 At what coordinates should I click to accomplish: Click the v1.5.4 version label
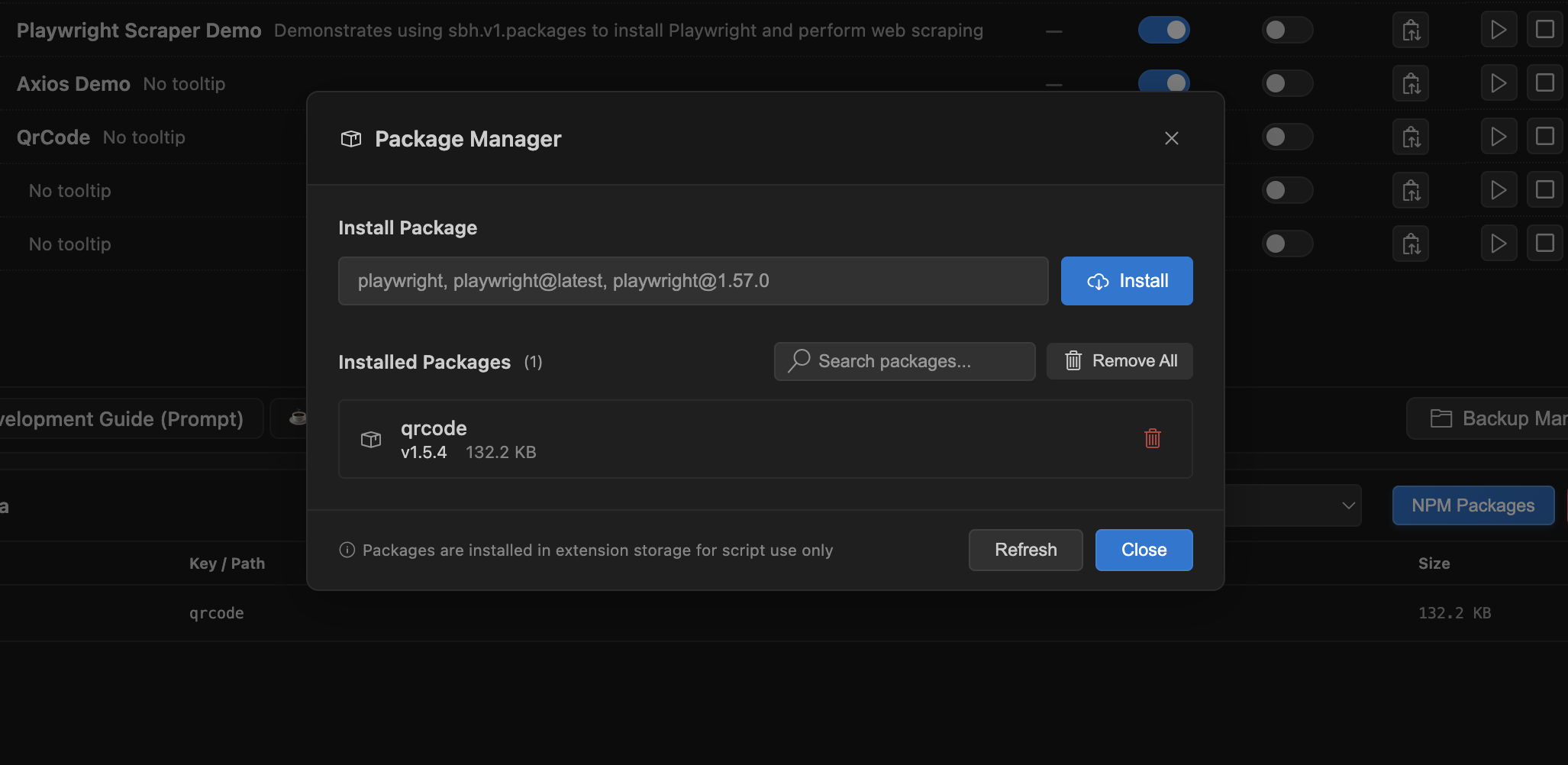(424, 452)
